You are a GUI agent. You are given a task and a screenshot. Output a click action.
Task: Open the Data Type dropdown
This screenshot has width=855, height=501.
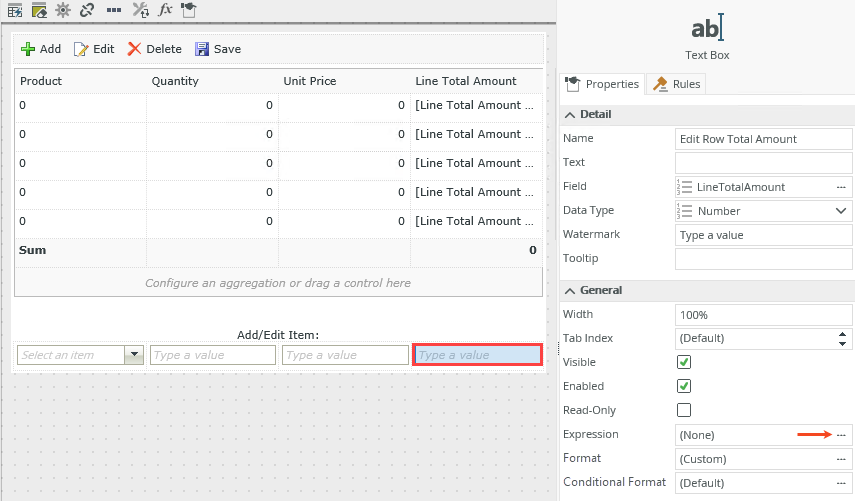(x=840, y=211)
